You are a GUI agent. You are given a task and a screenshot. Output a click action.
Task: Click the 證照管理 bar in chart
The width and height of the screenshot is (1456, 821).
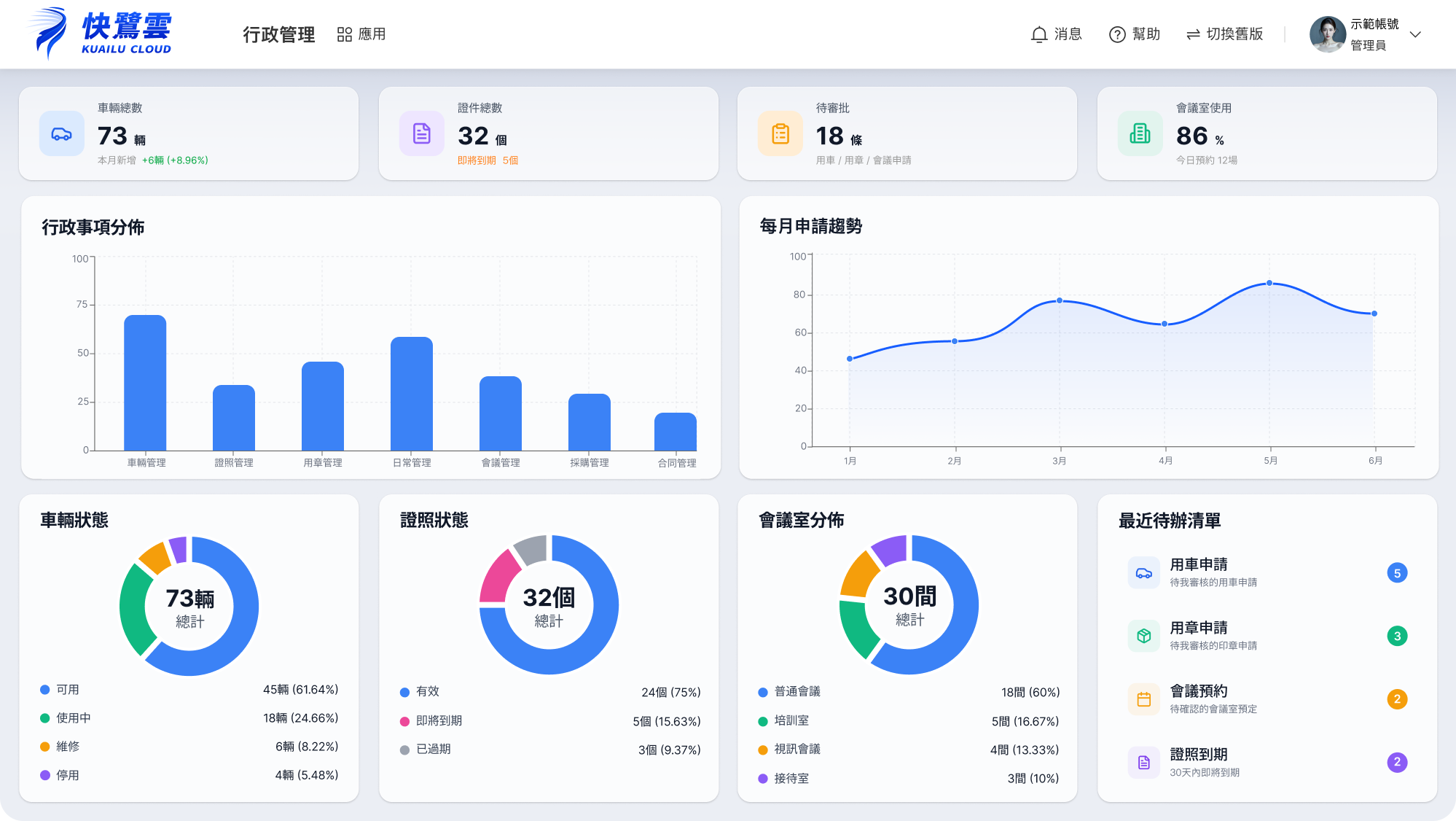point(234,418)
